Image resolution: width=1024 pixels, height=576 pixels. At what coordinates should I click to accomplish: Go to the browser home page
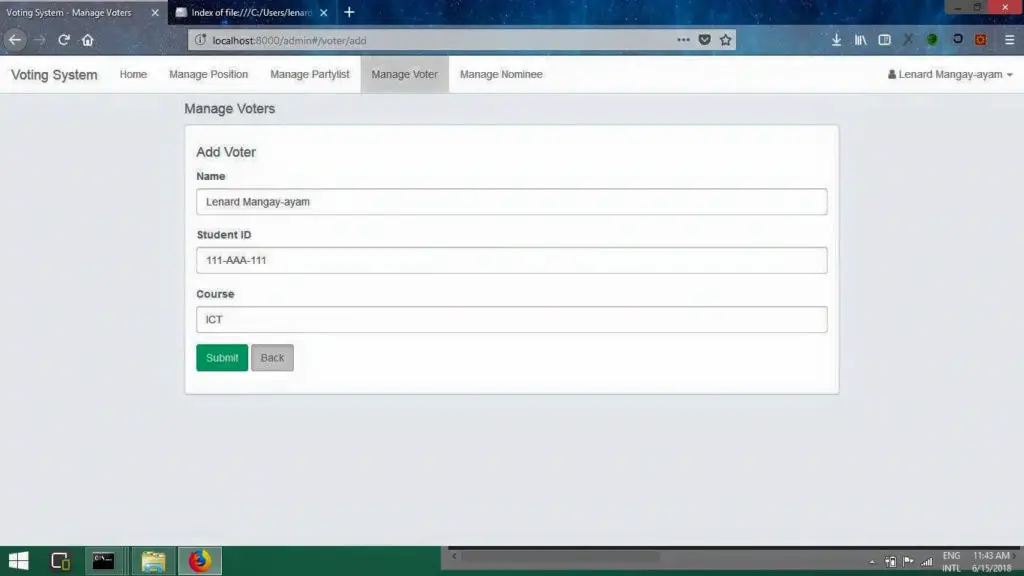pyautogui.click(x=88, y=40)
